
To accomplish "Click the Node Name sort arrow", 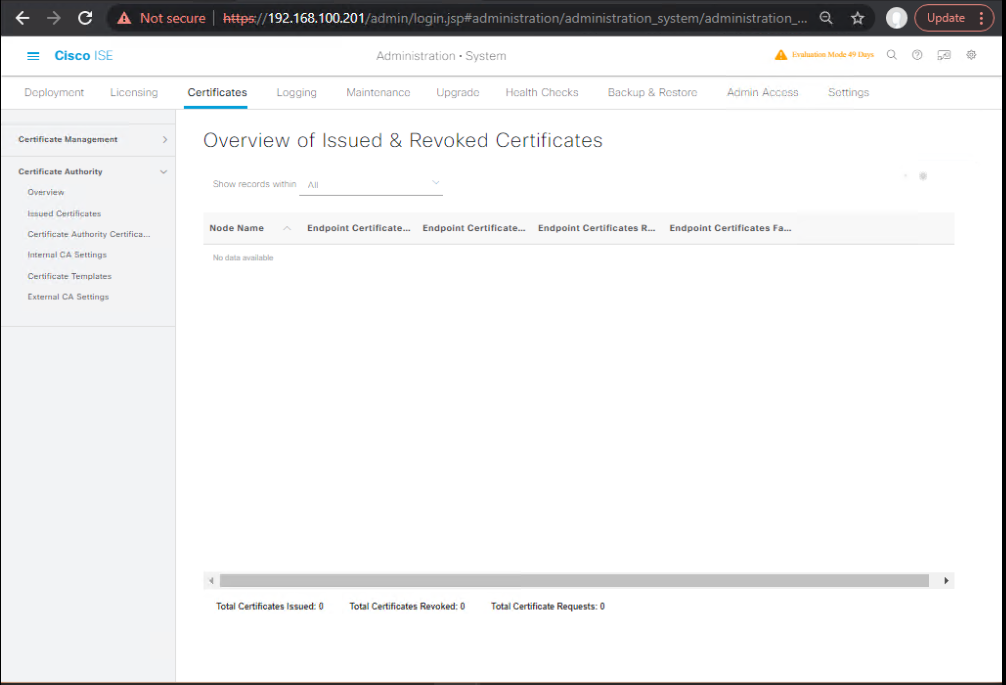I will [x=287, y=228].
